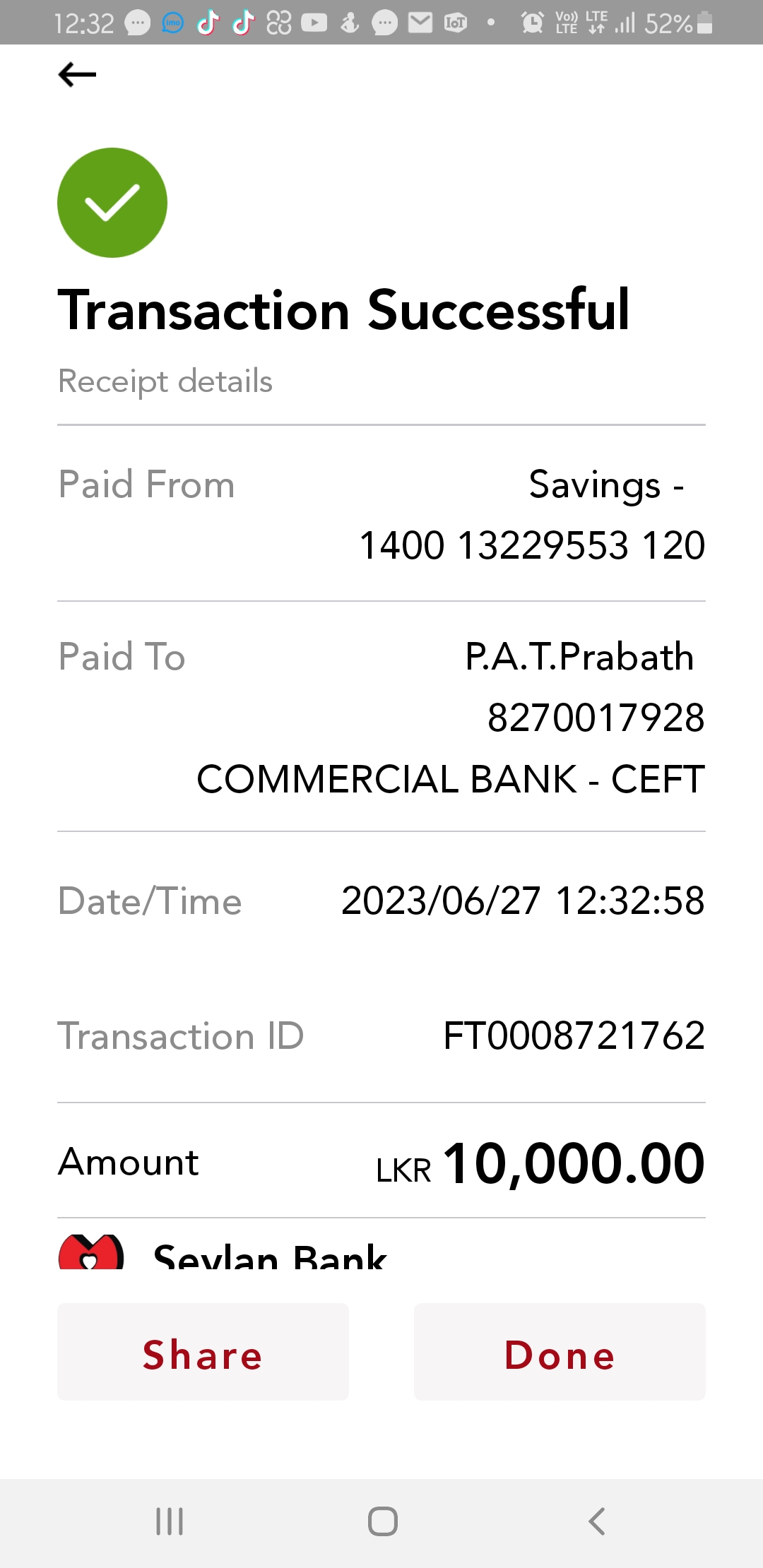
Task: Tap the savings account number 1400 13229553 120
Action: [x=532, y=545]
